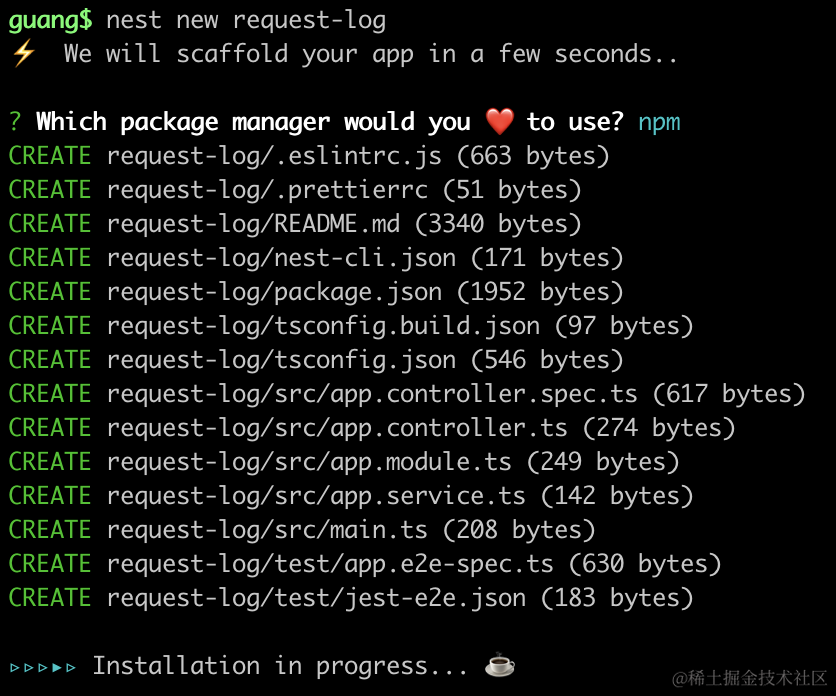The height and width of the screenshot is (696, 836).
Task: Click the lightning bolt emoji
Action: tap(22, 54)
